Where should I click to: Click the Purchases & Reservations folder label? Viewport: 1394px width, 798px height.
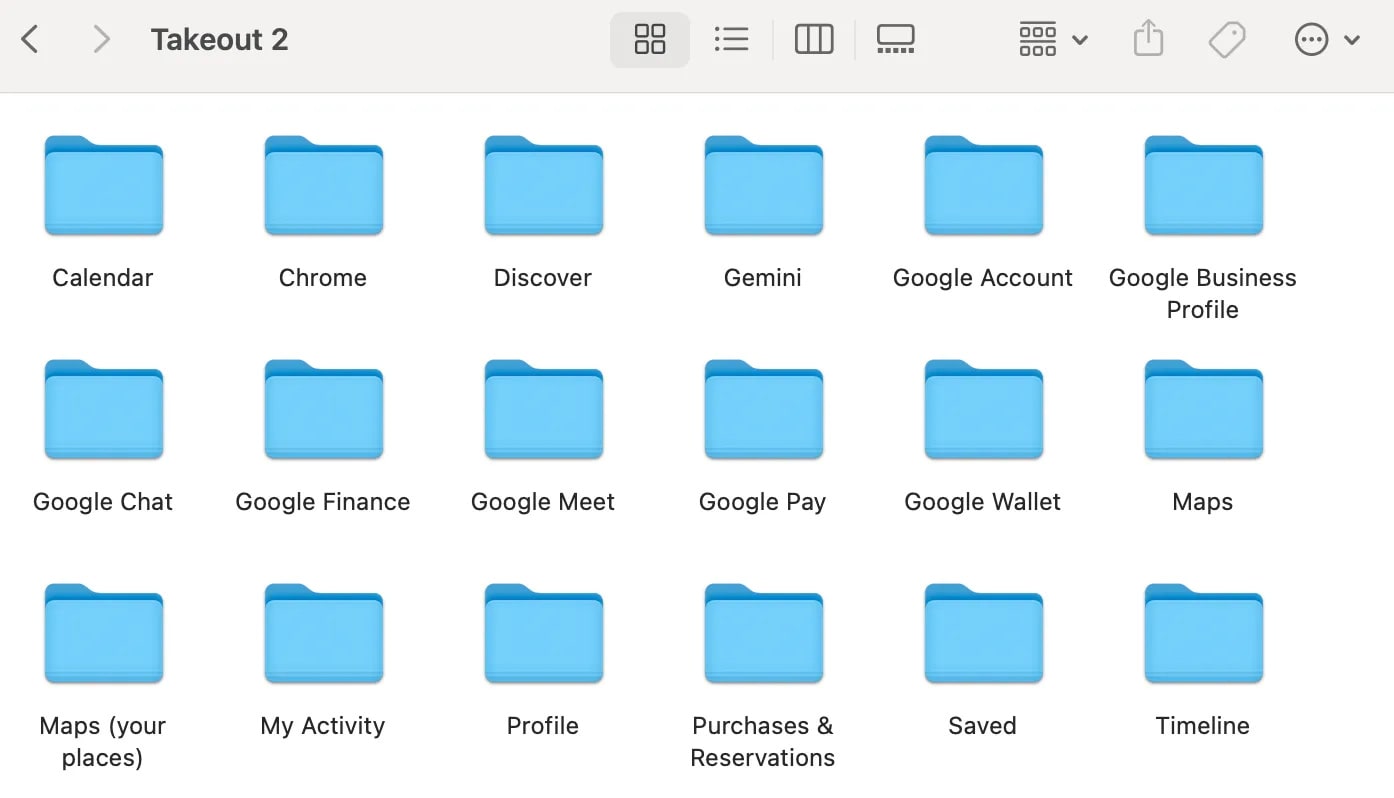click(763, 741)
